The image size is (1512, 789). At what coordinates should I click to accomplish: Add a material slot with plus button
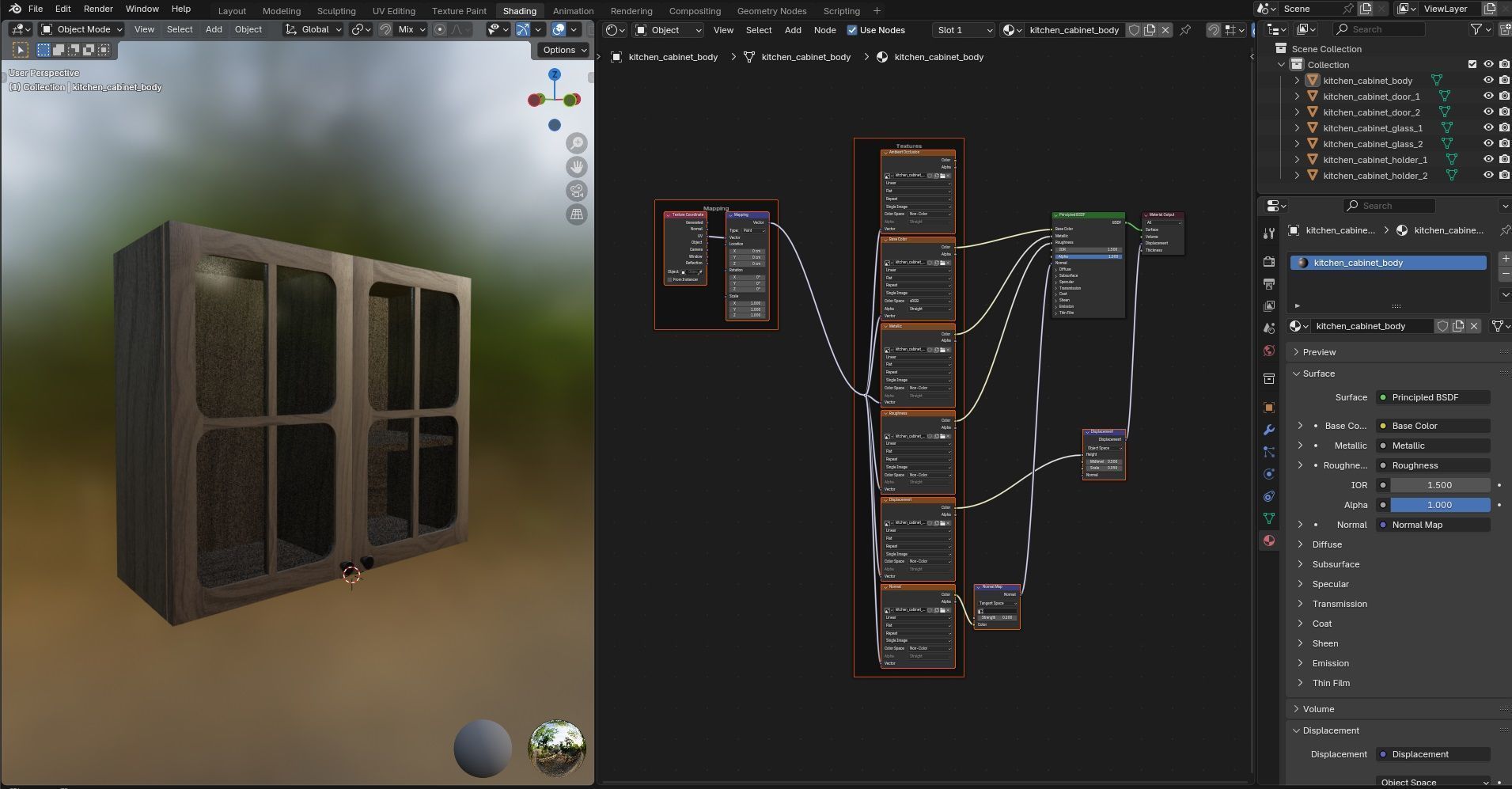point(1505,259)
